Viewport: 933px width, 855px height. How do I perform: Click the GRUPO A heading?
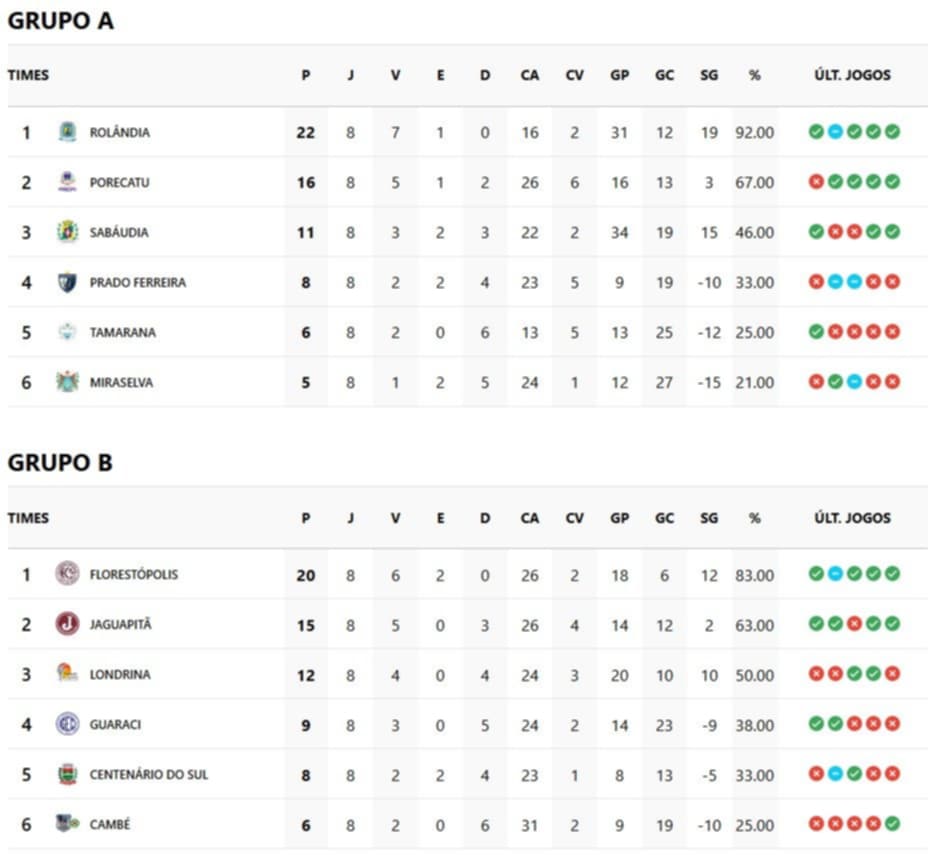click(60, 21)
